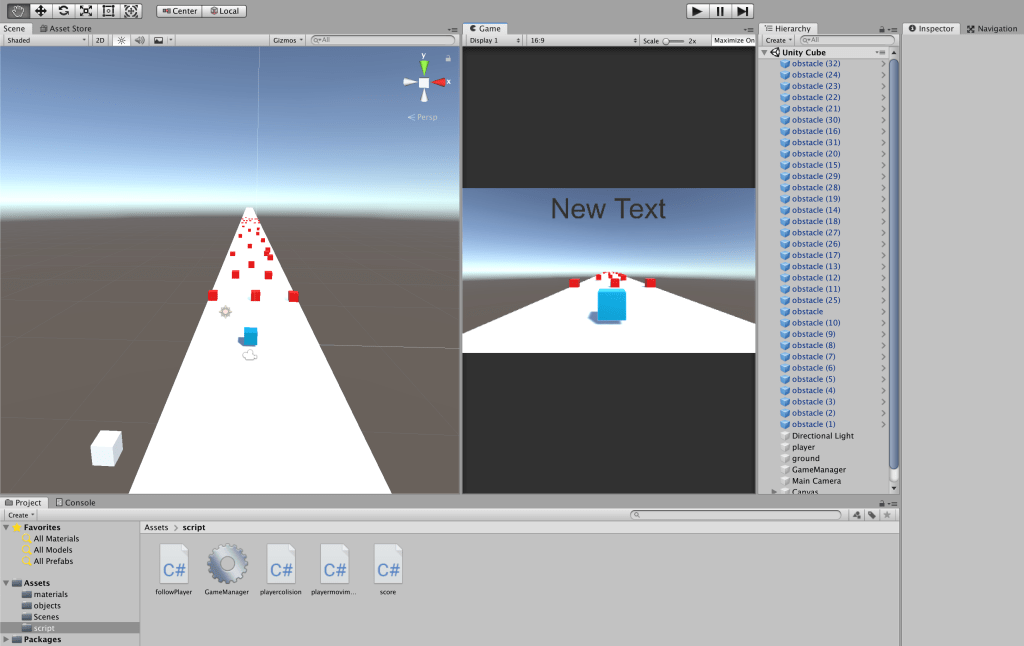This screenshot has width=1024, height=646.
Task: Toggle 2D mode in Scene view
Action: tap(100, 40)
